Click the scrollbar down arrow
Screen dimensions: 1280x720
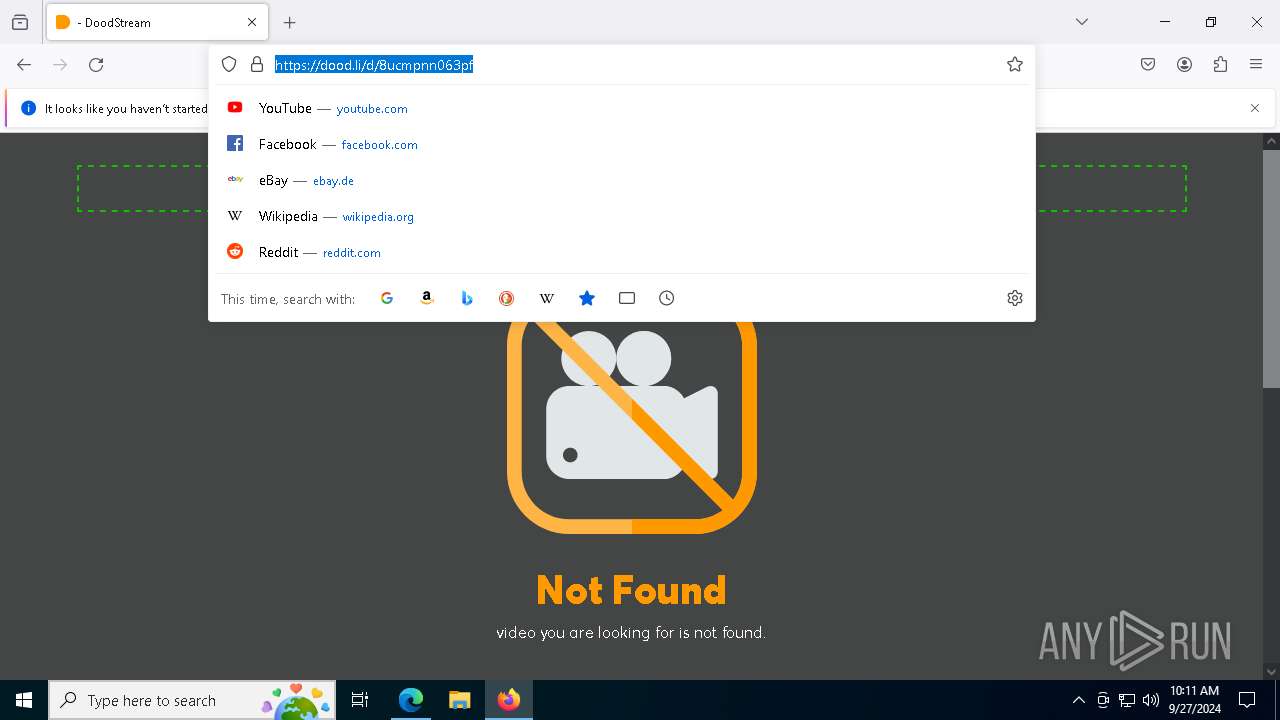[x=1271, y=672]
